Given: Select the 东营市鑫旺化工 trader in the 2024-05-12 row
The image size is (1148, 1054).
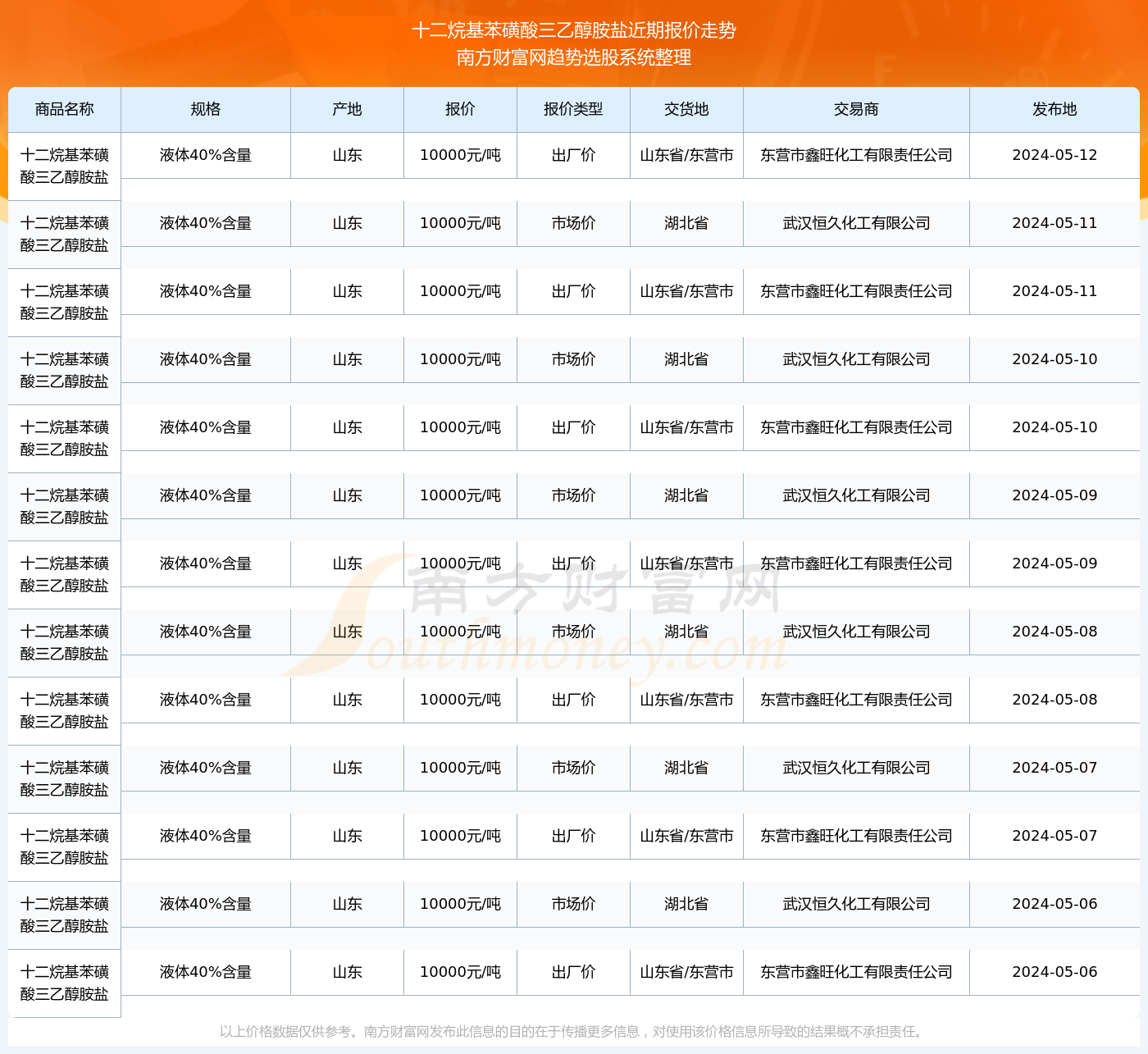Looking at the screenshot, I should pos(857,155).
